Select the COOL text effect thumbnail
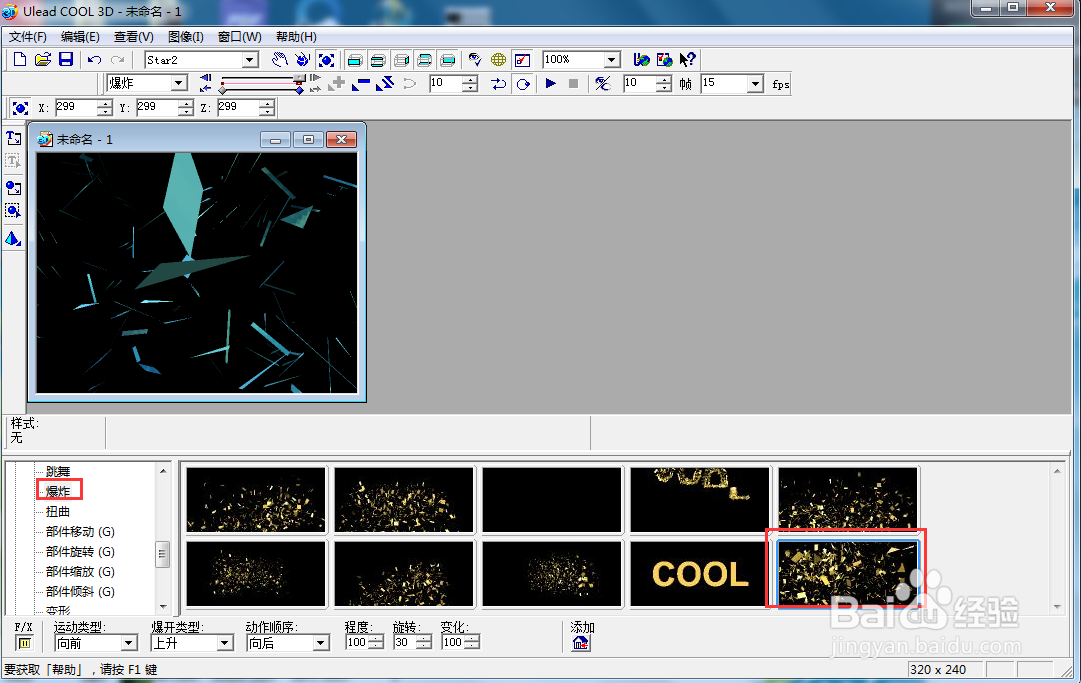The image size is (1081, 683). point(700,573)
